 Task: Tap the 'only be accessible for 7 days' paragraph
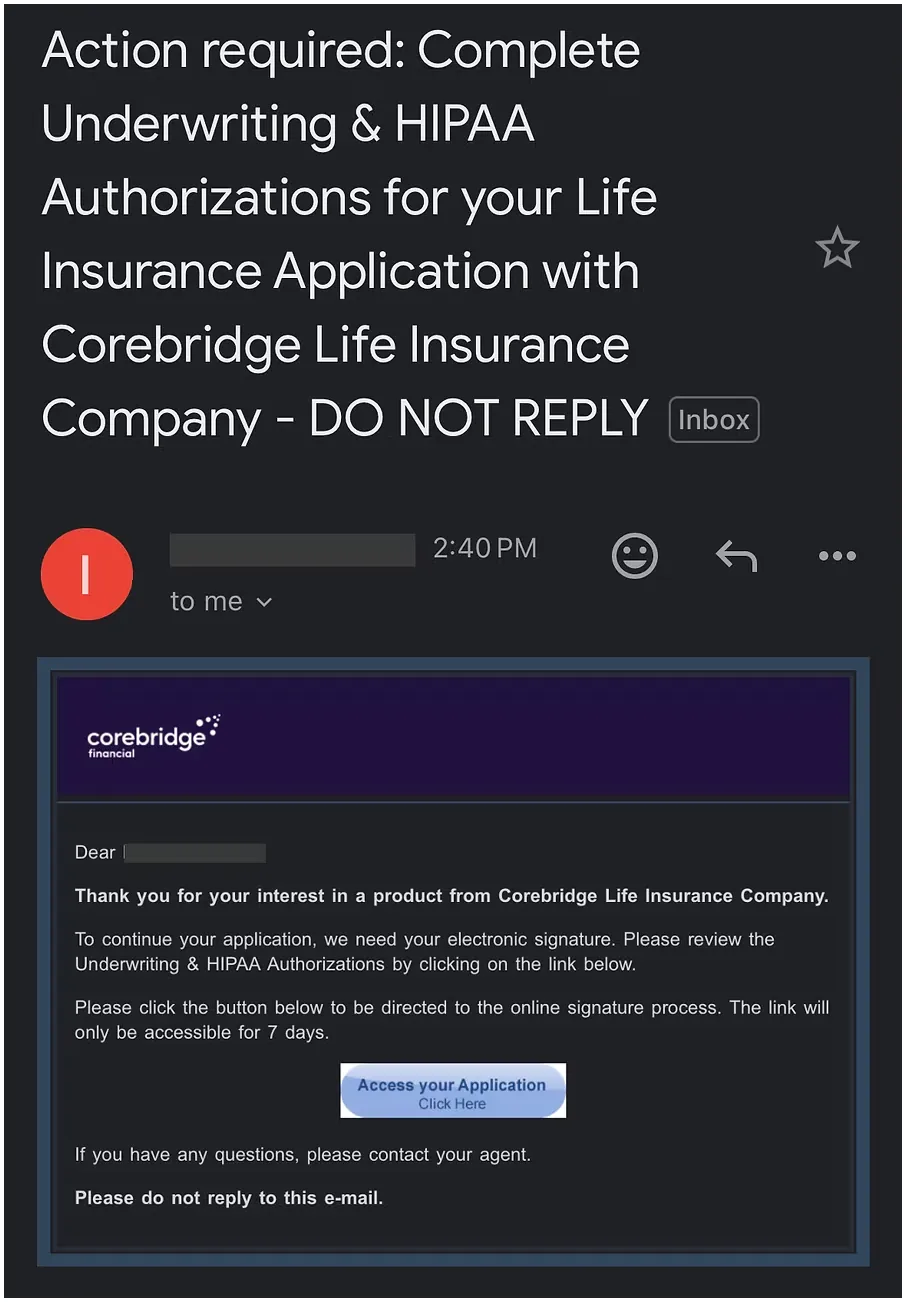click(x=452, y=1020)
